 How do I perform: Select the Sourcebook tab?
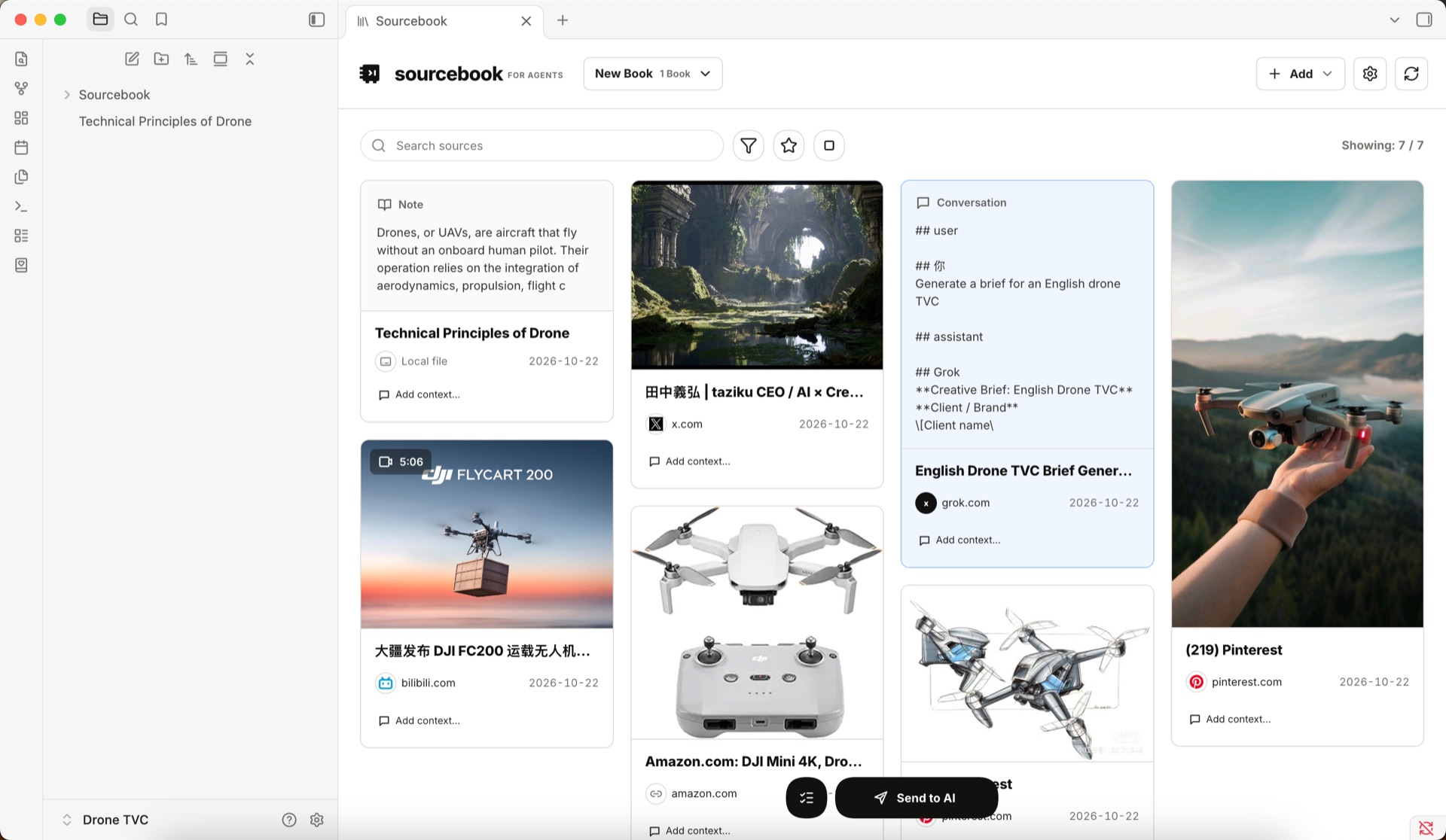pos(444,21)
